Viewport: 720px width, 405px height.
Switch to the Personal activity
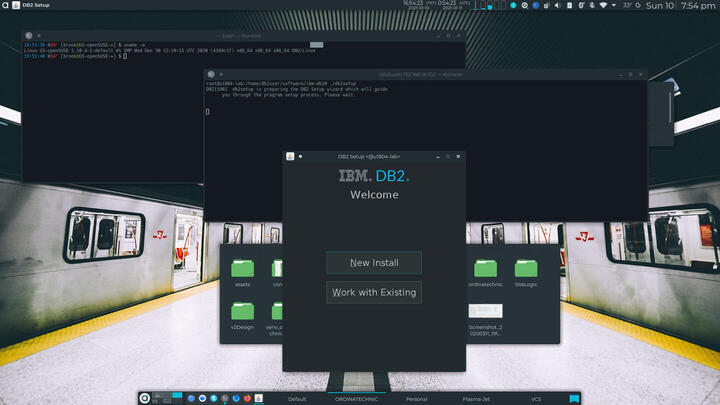416,399
